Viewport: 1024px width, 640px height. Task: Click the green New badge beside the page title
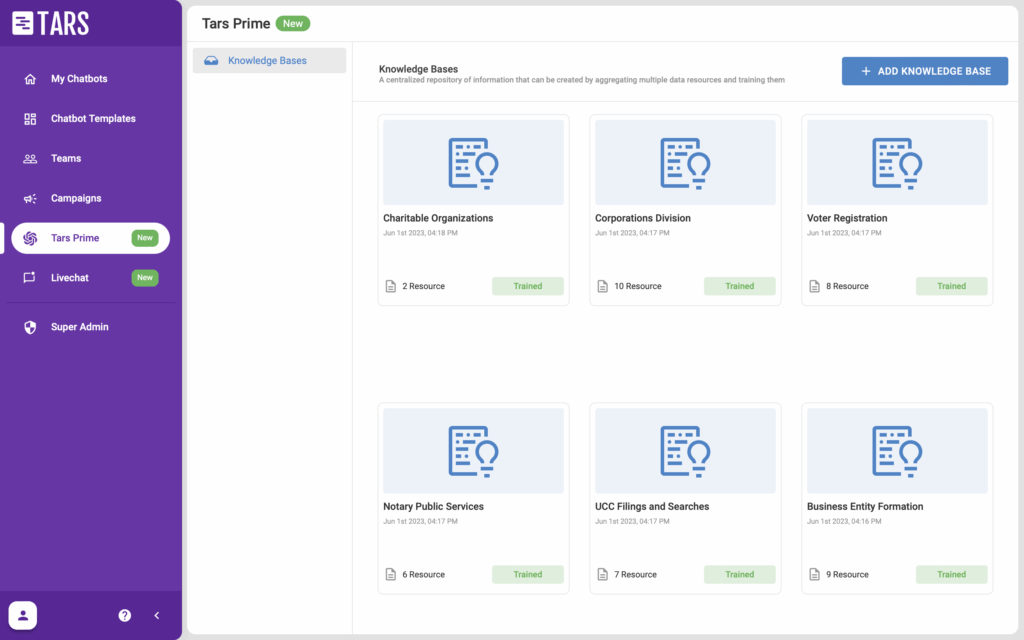[293, 23]
